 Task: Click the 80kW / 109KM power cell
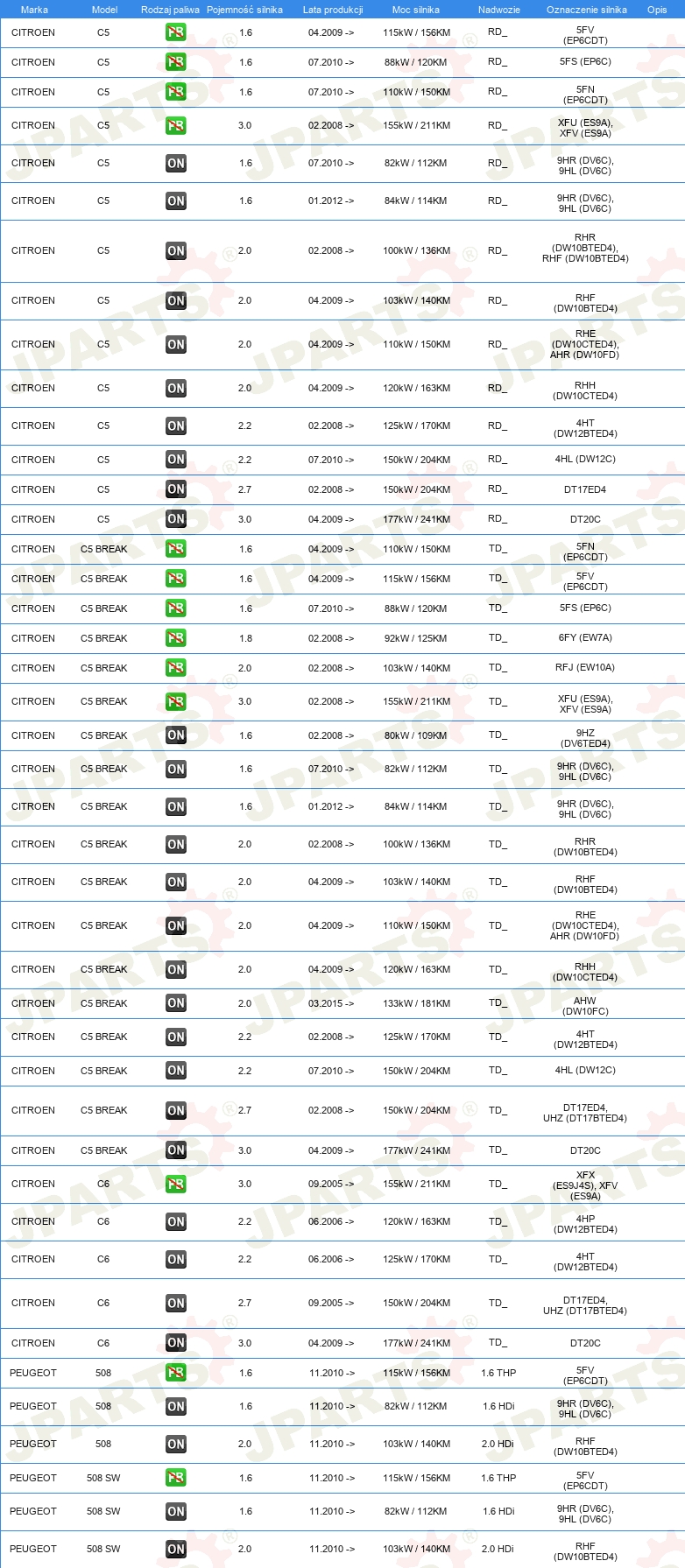coord(416,735)
